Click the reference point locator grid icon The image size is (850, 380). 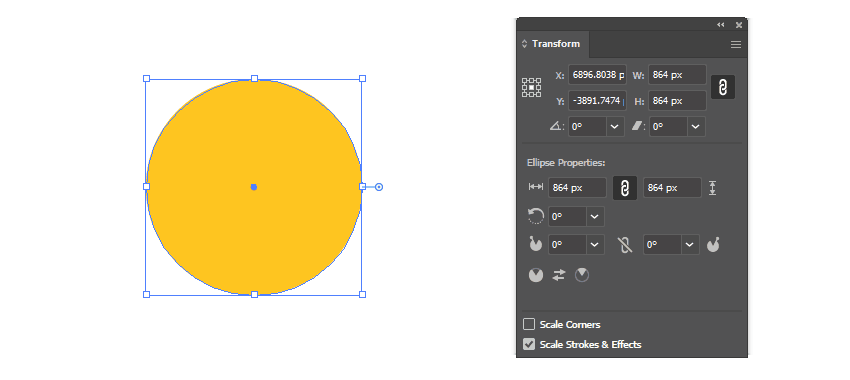531,87
